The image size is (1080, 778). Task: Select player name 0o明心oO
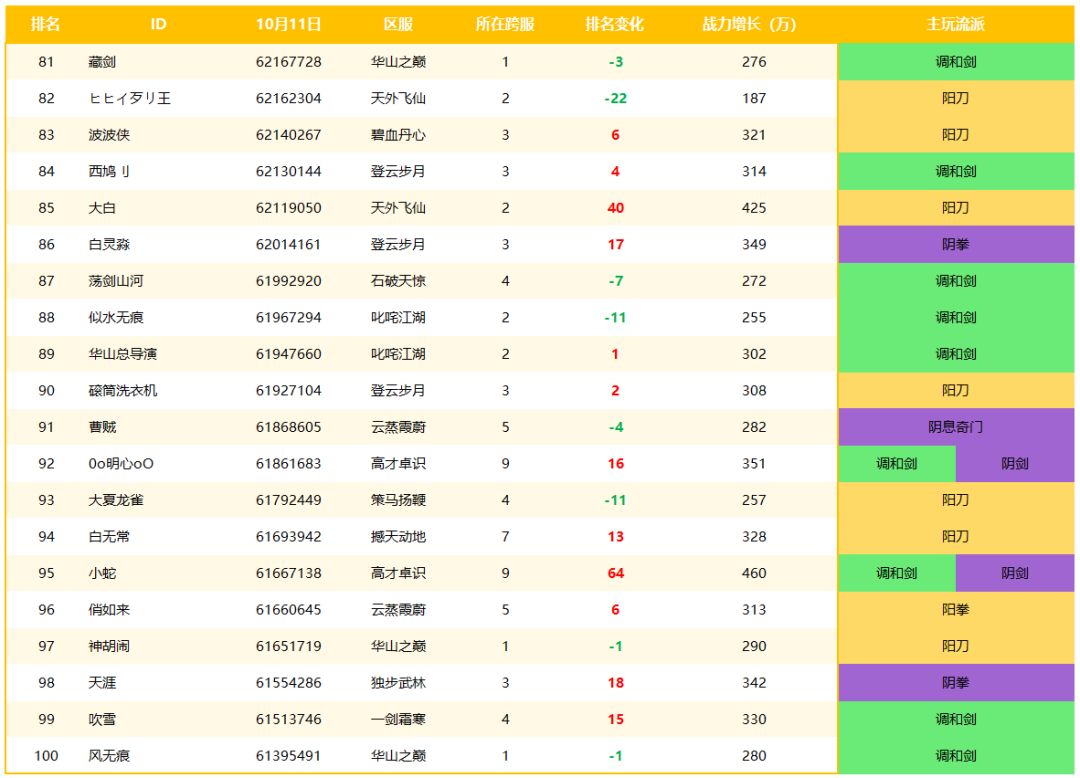tap(121, 463)
